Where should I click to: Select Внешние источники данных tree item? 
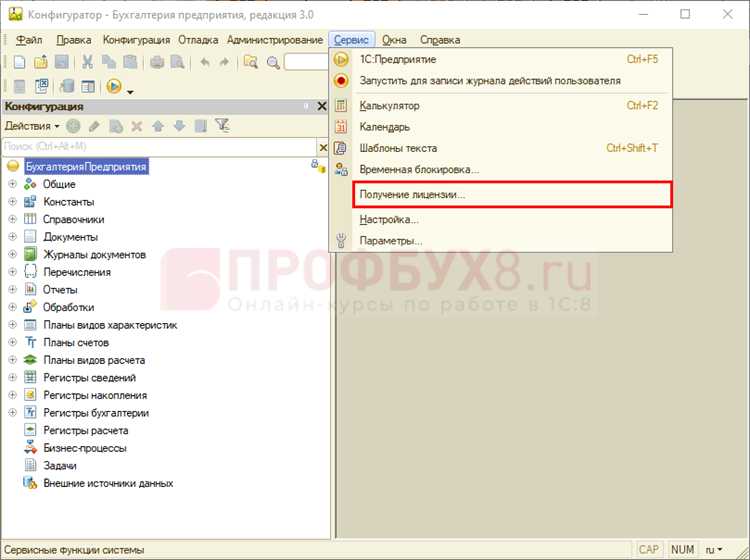click(108, 483)
